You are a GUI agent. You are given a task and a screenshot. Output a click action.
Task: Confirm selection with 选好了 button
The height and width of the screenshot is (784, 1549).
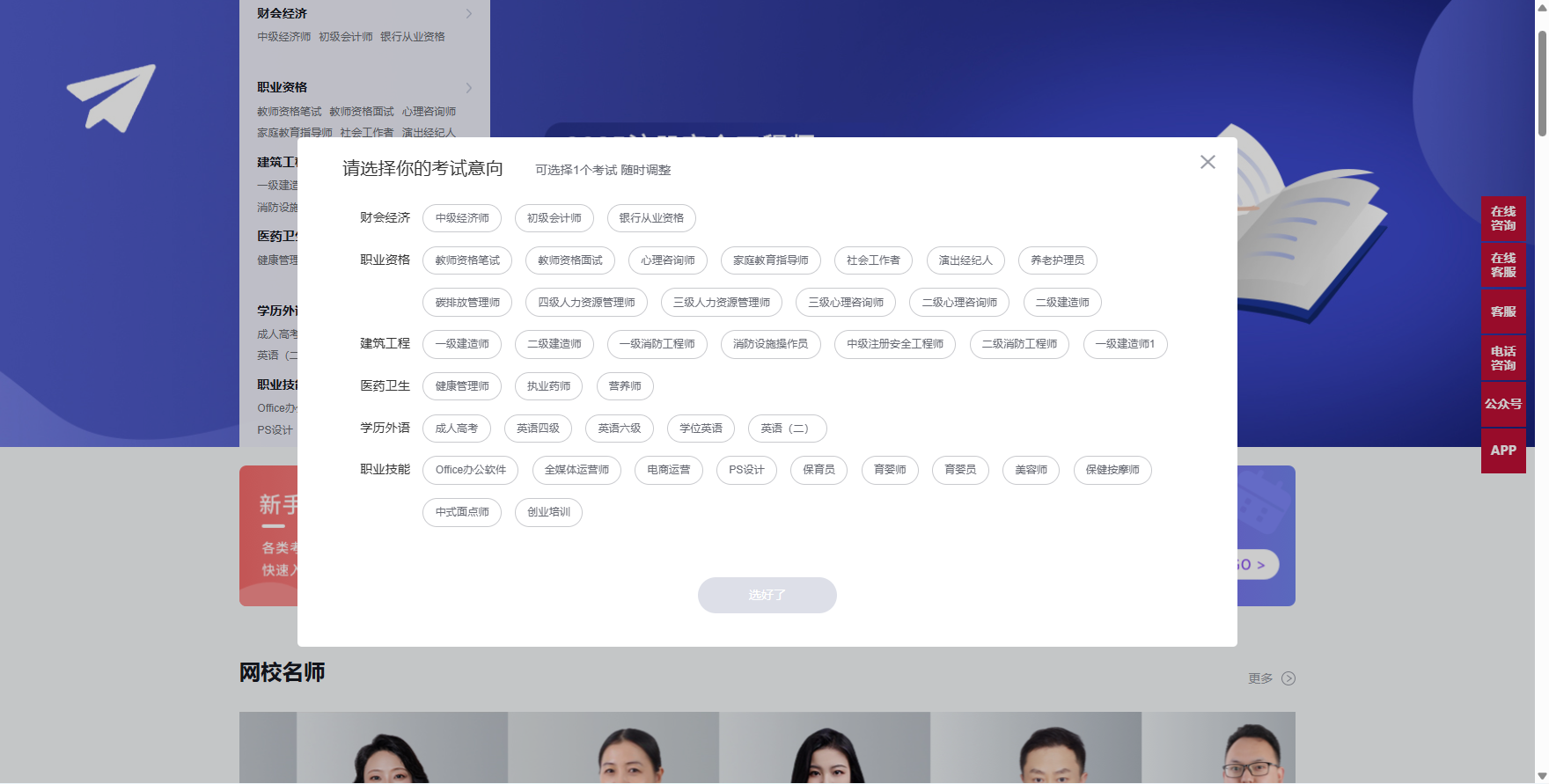[767, 596]
